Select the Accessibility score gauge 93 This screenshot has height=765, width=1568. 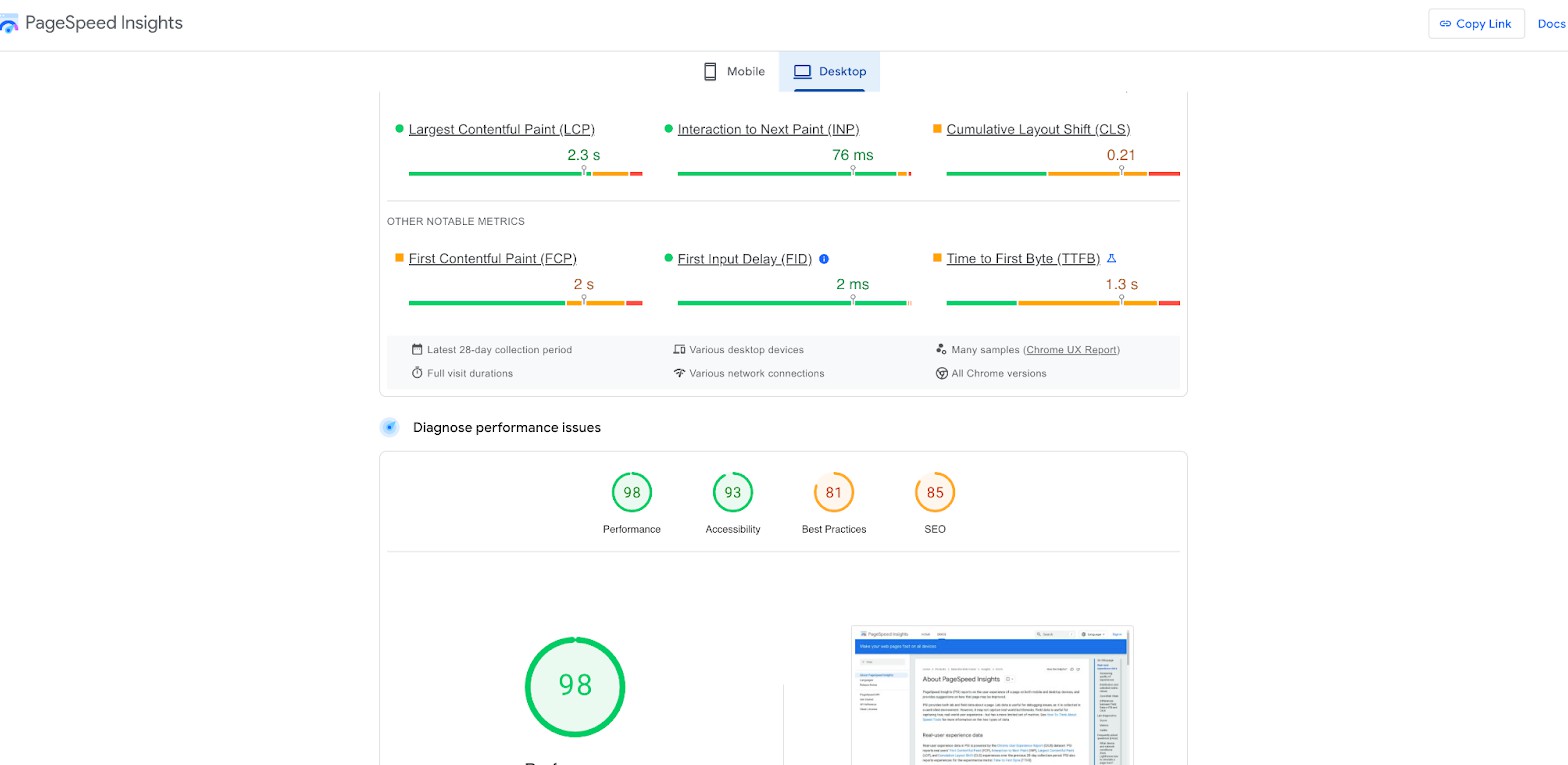click(733, 492)
